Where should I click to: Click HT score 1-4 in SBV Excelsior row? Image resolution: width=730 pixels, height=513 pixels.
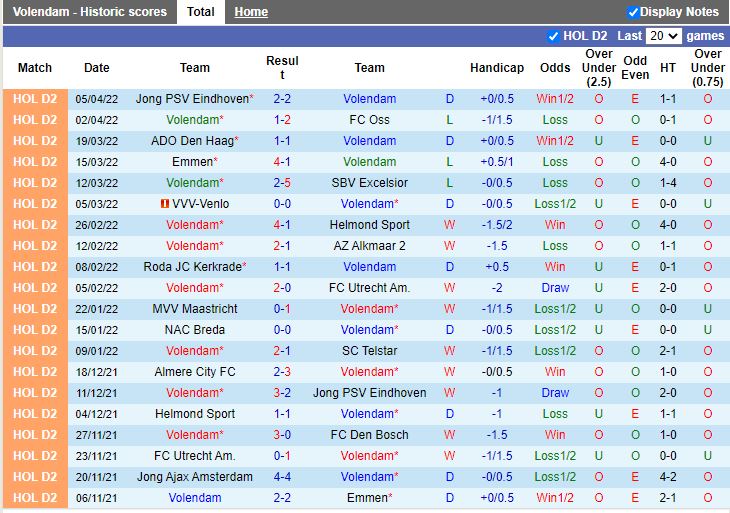668,182
